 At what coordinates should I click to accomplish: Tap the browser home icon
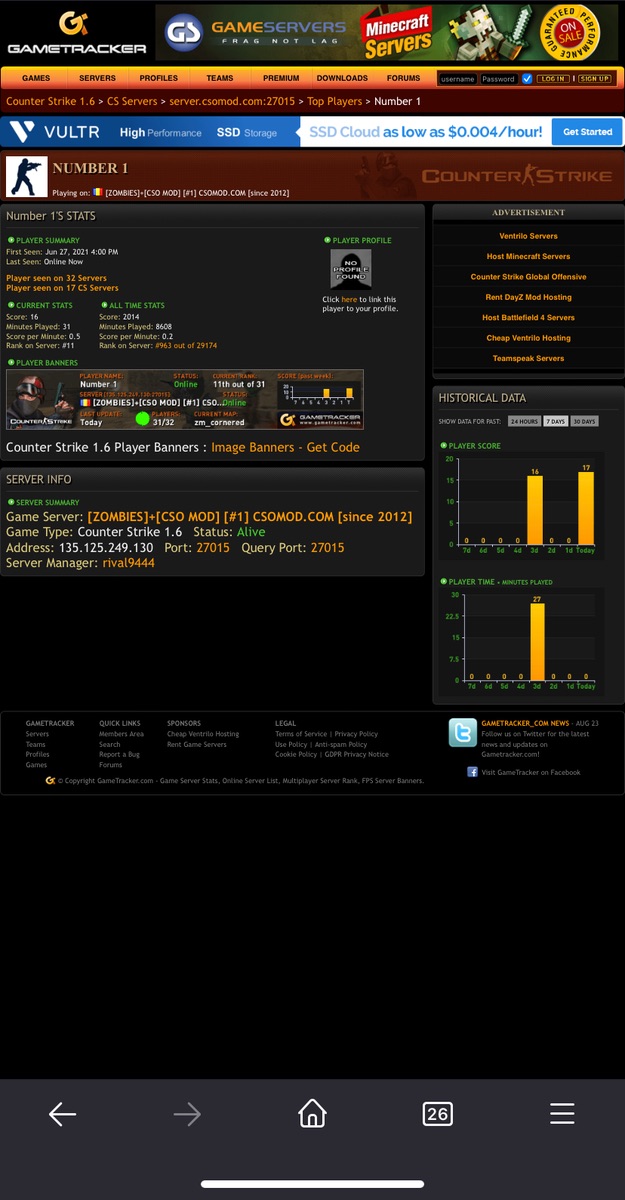pos(312,1113)
